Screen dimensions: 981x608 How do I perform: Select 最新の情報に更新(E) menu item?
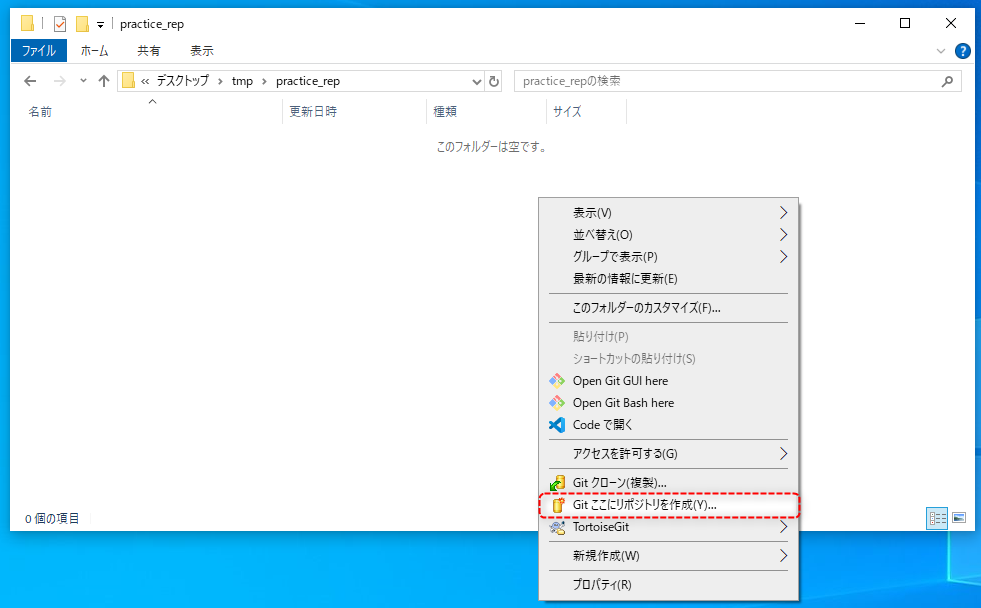(668, 279)
